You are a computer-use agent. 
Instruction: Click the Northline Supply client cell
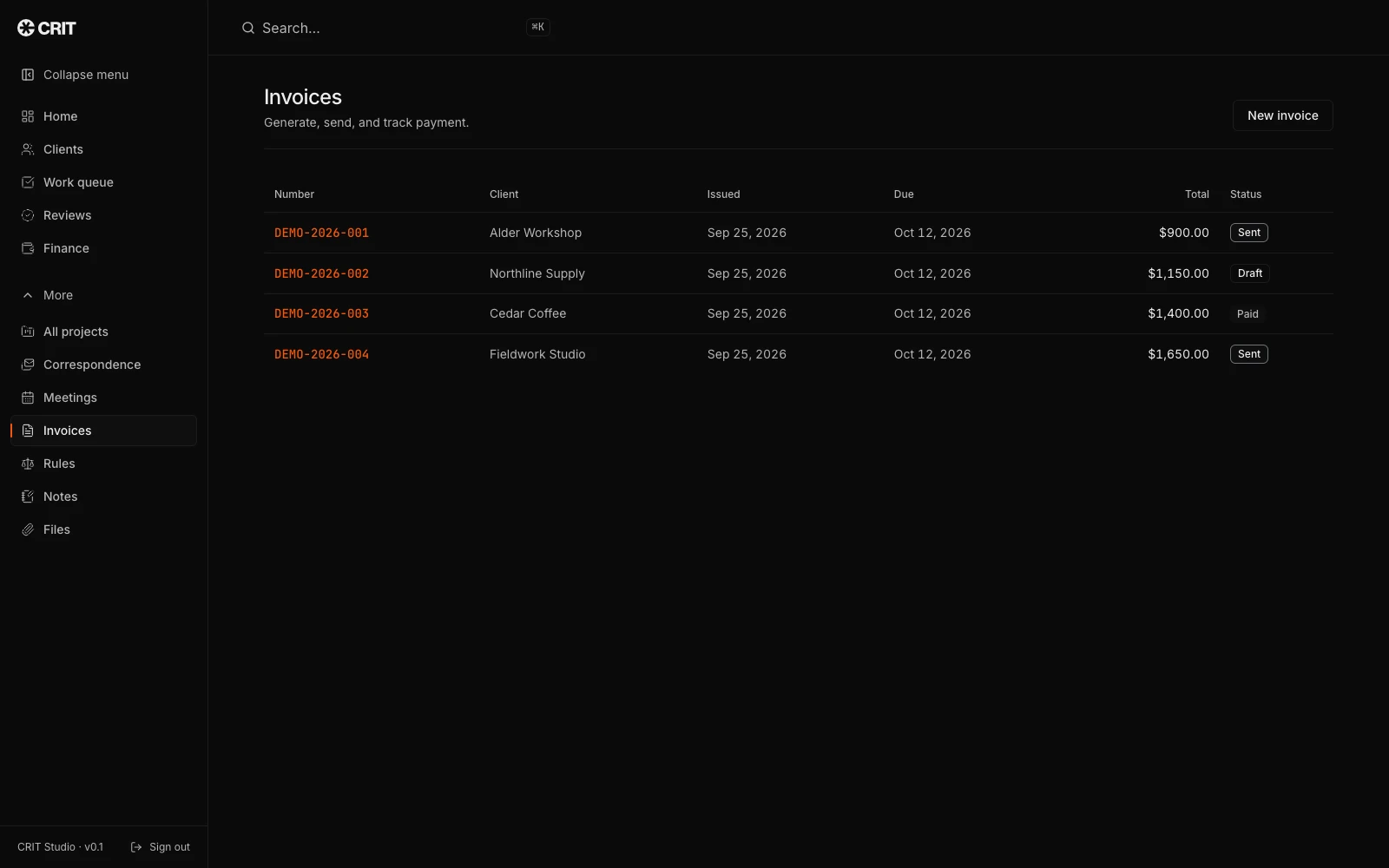[x=537, y=273]
